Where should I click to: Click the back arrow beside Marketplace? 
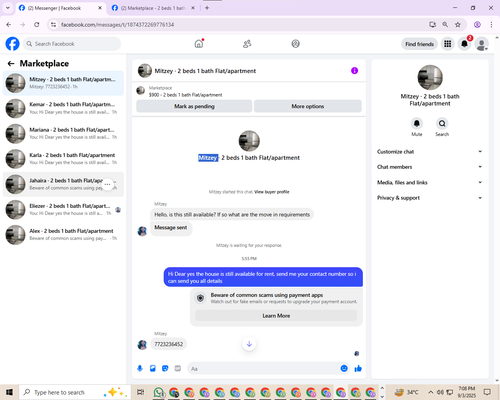click(x=11, y=63)
